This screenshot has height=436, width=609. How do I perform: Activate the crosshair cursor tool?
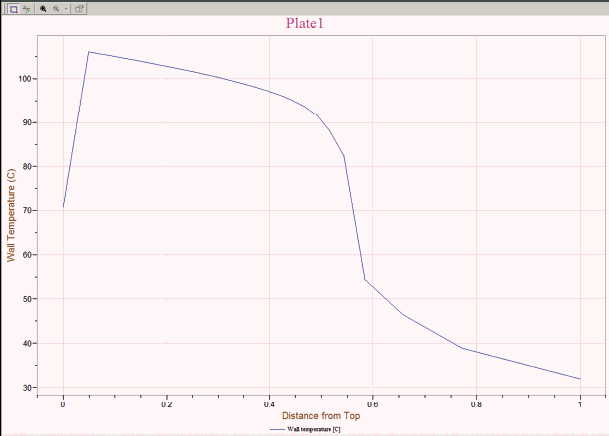pyautogui.click(x=26, y=9)
